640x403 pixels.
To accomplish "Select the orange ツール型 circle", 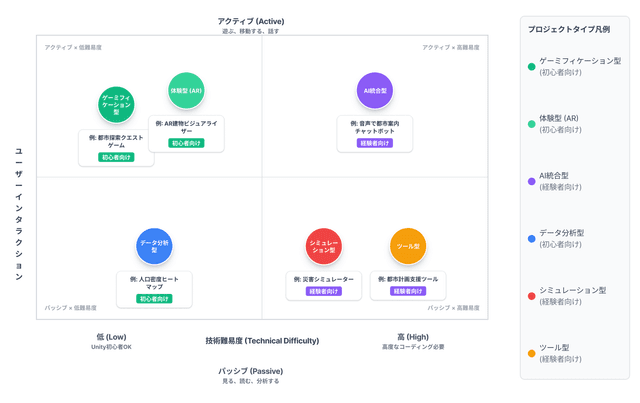I will (x=407, y=246).
